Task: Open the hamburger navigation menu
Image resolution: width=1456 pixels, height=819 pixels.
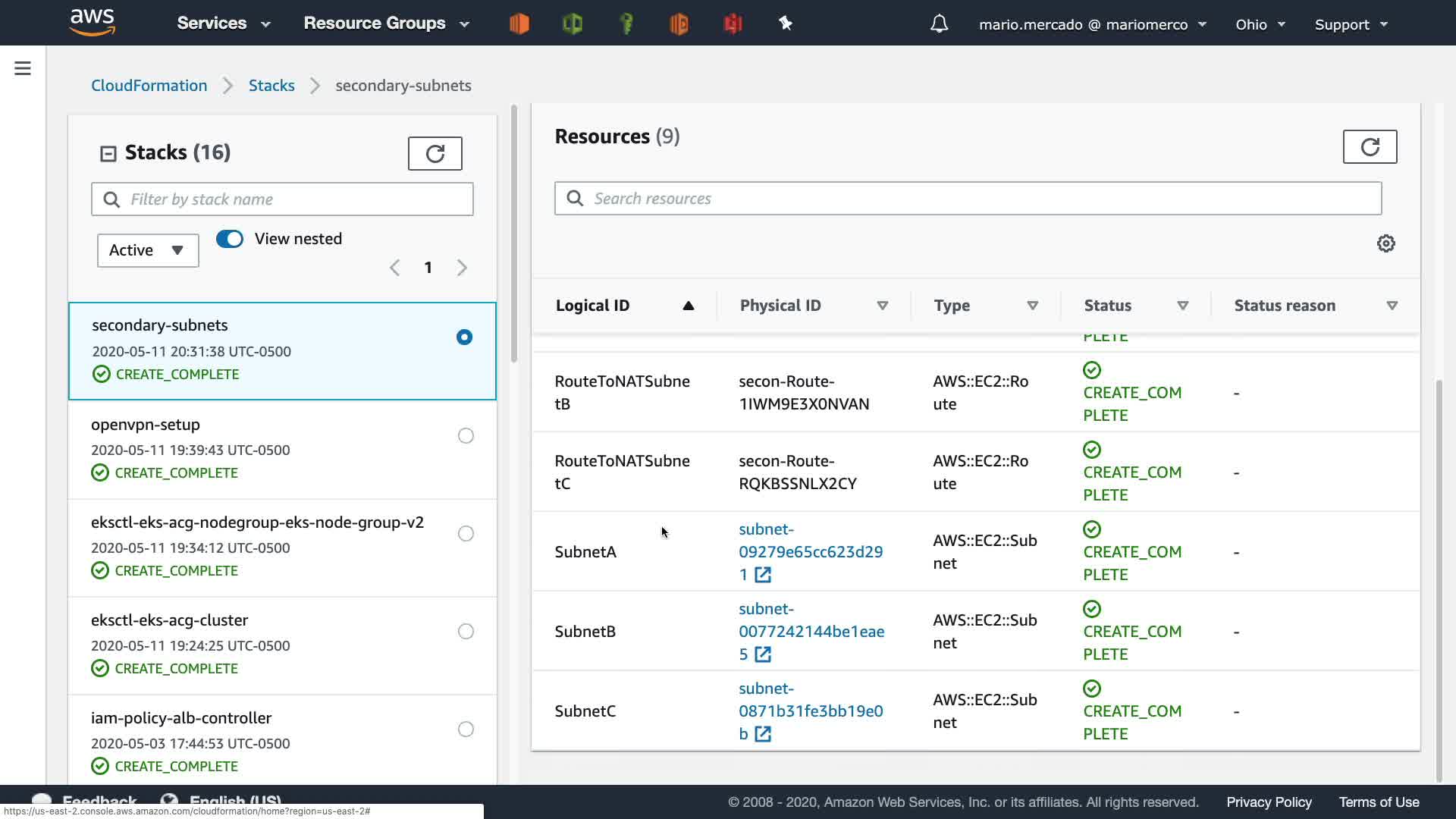Action: [23, 69]
